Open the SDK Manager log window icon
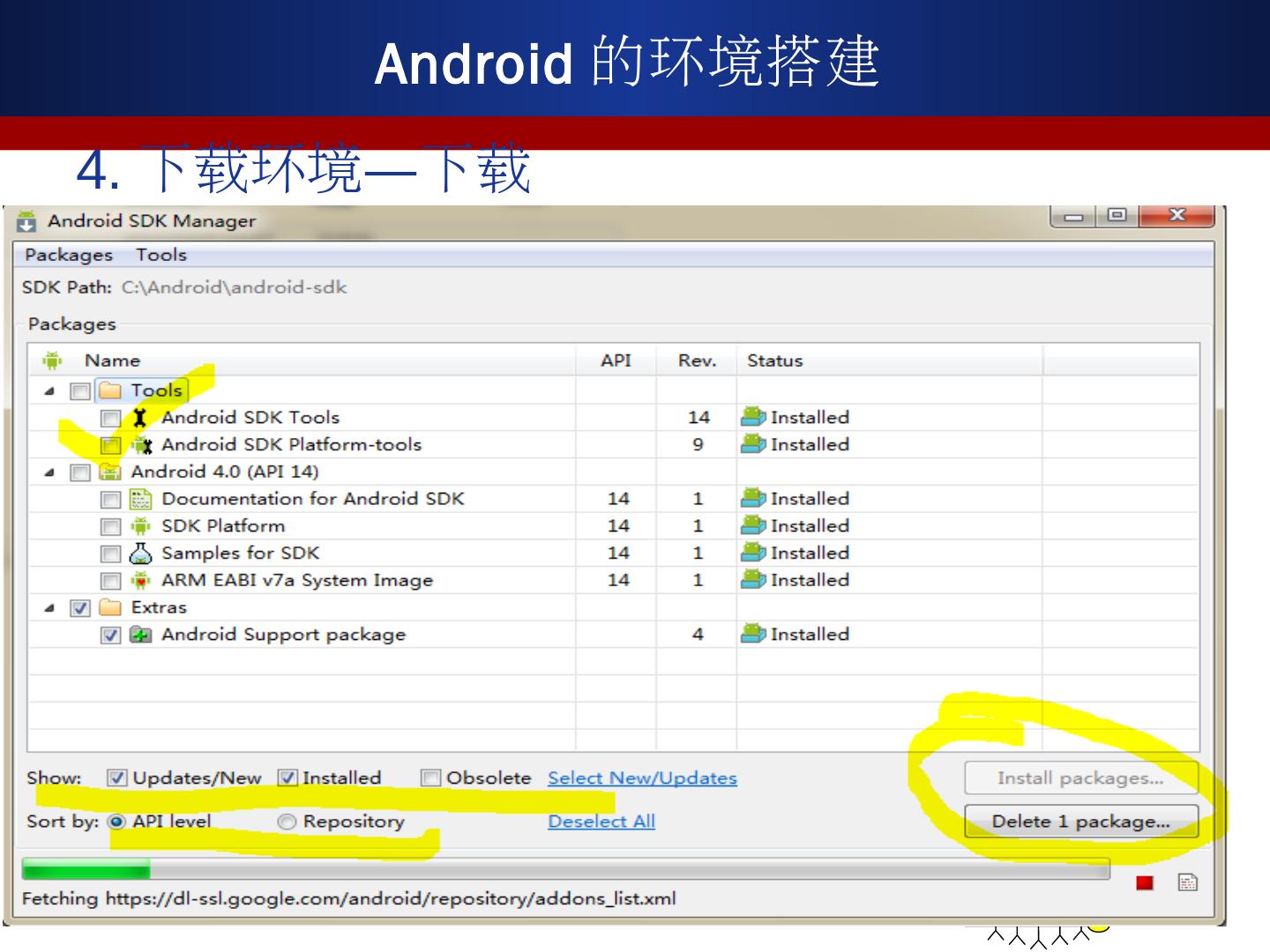The image size is (1270, 952). coord(1188,882)
